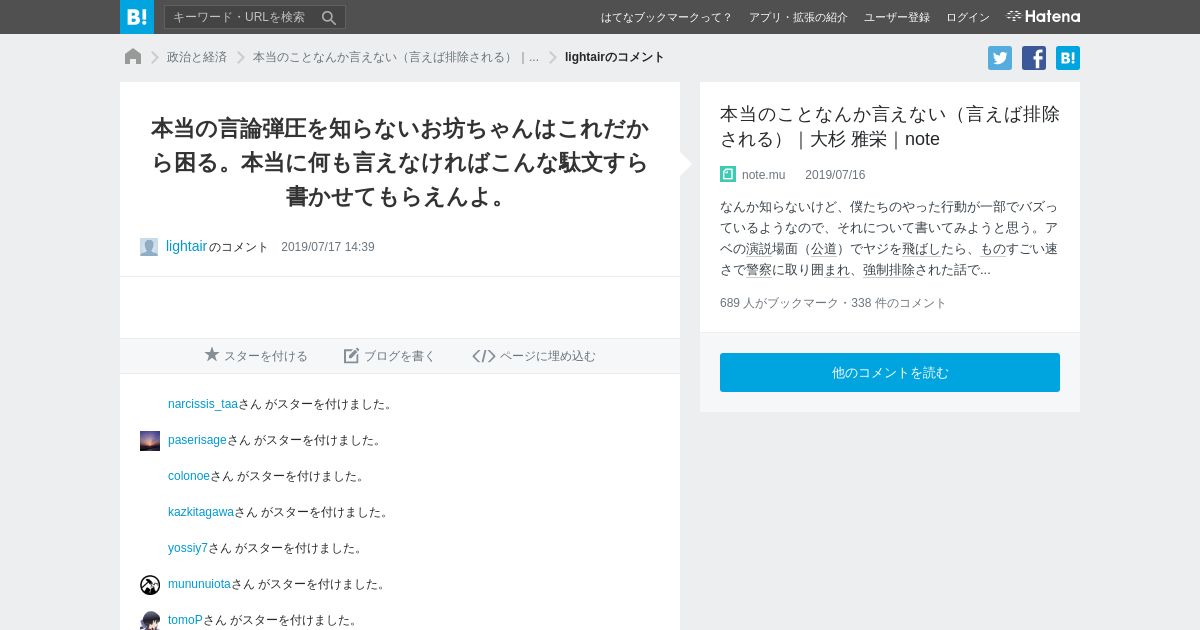The width and height of the screenshot is (1200, 630).
Task: Open colonoe user link
Action: pyautogui.click(x=189, y=476)
